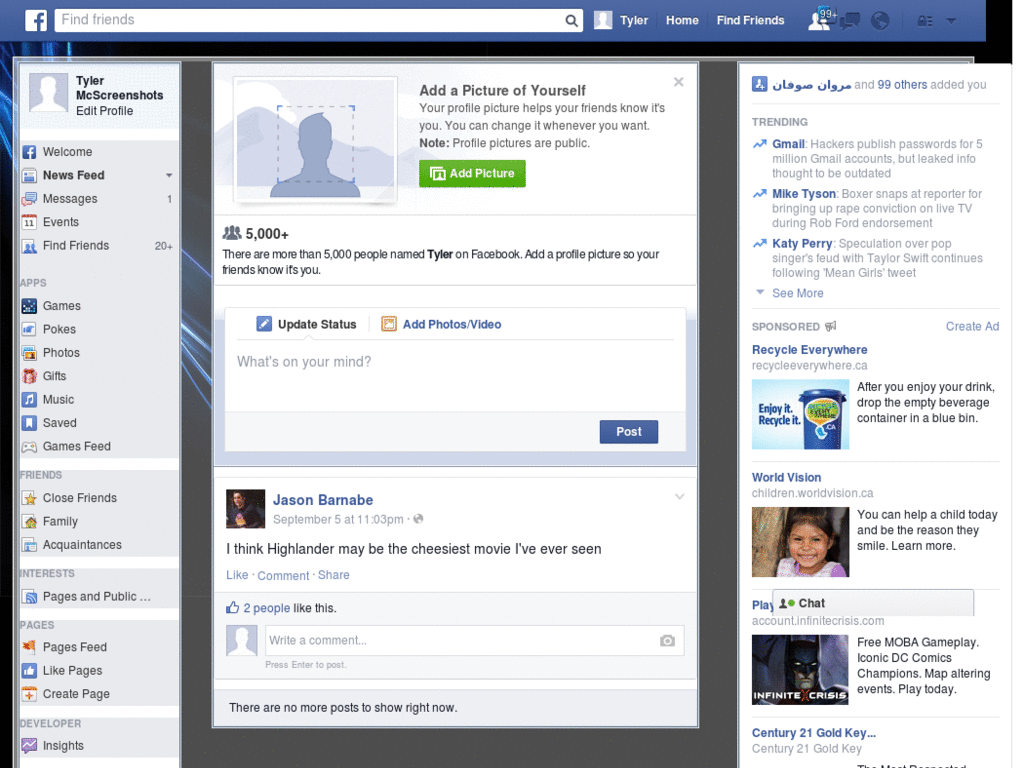Open the Pokes icon
Viewport: 1024px width, 768px height.
click(x=29, y=329)
